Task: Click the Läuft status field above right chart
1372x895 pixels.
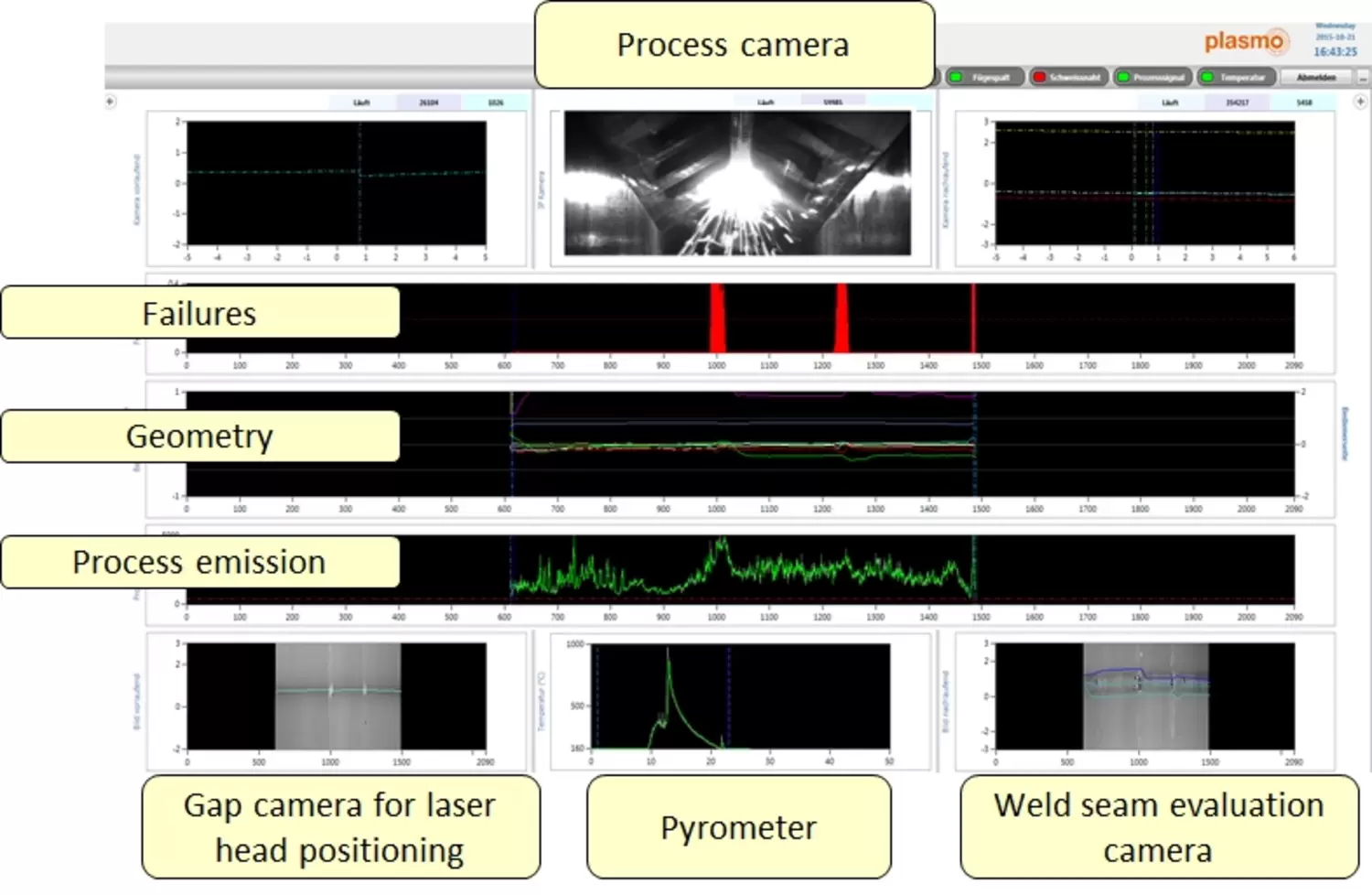Action: tap(1170, 102)
